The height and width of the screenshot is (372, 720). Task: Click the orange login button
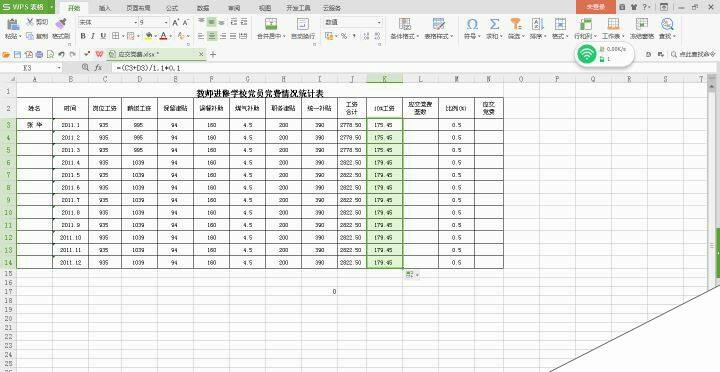(596, 7)
